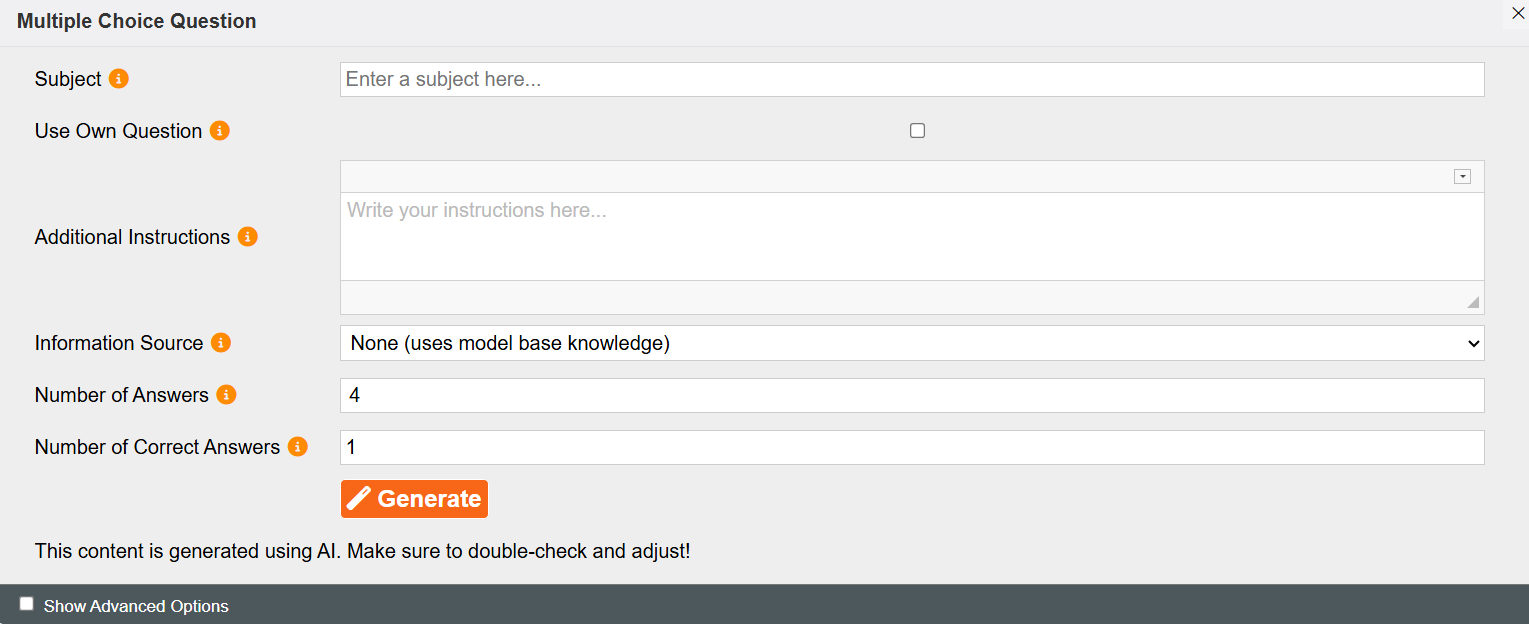The width and height of the screenshot is (1529, 624).
Task: Open the Information Source dropdown
Action: click(x=912, y=343)
